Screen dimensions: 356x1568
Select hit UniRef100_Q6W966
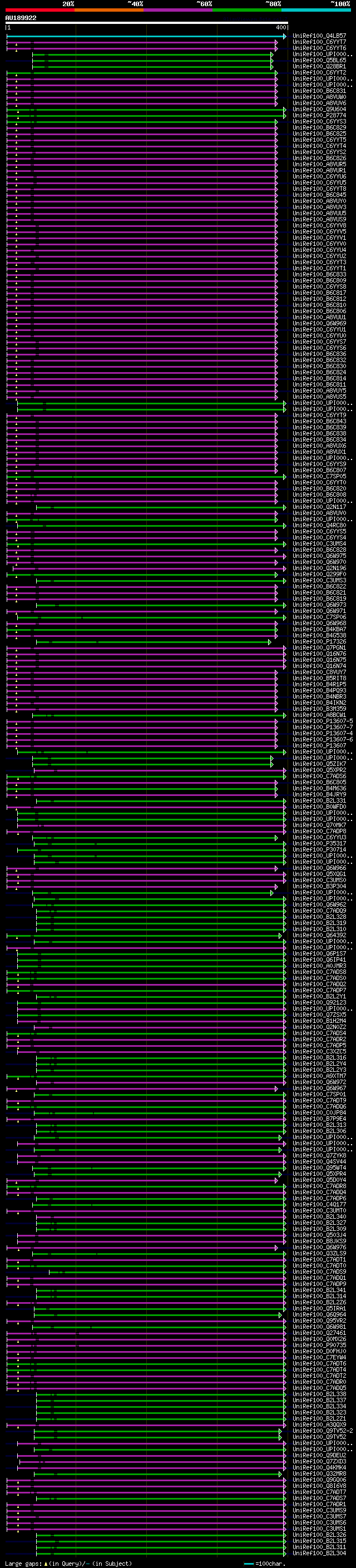[319, 868]
